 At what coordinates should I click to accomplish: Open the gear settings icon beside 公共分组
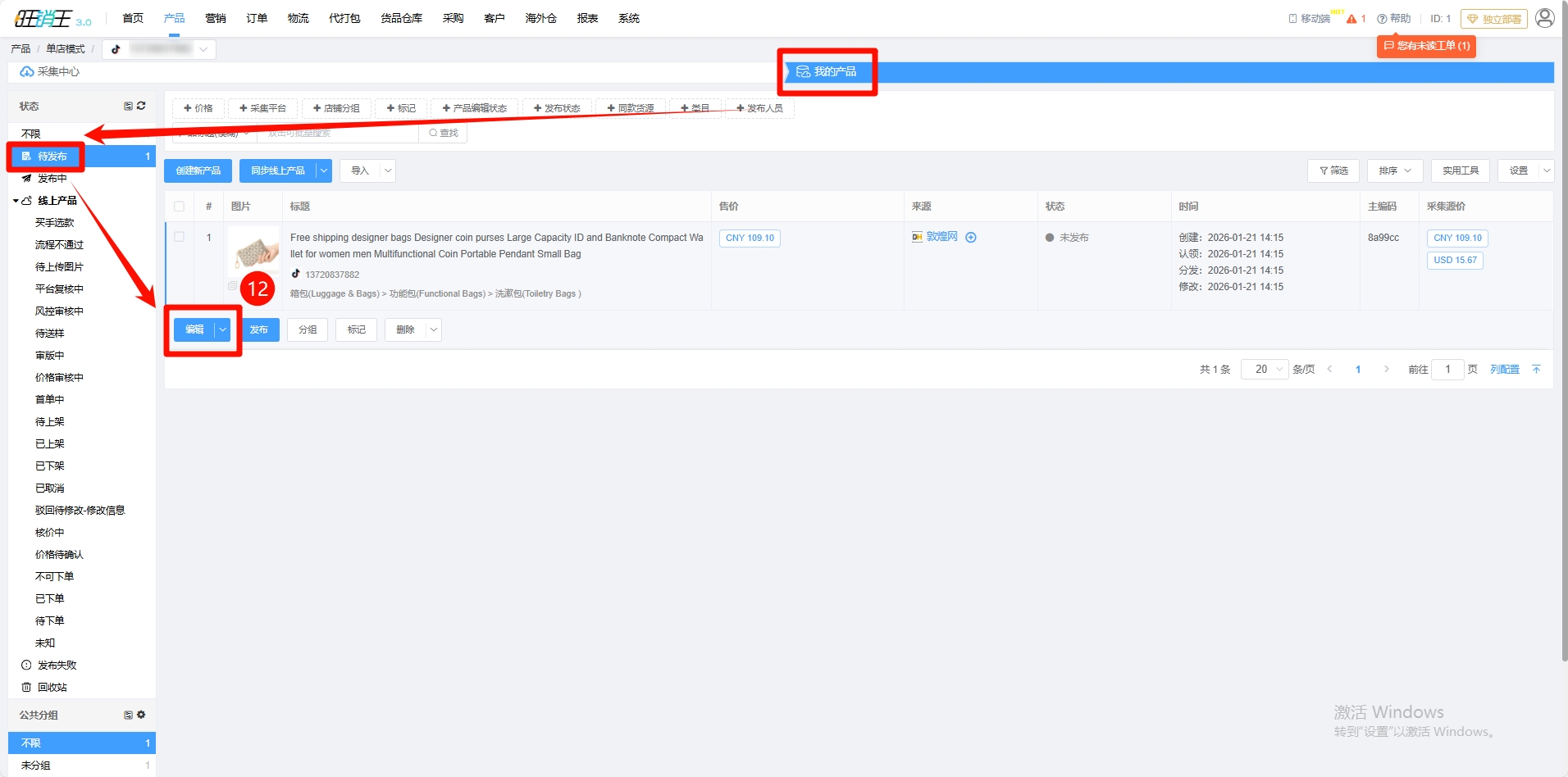(x=141, y=715)
